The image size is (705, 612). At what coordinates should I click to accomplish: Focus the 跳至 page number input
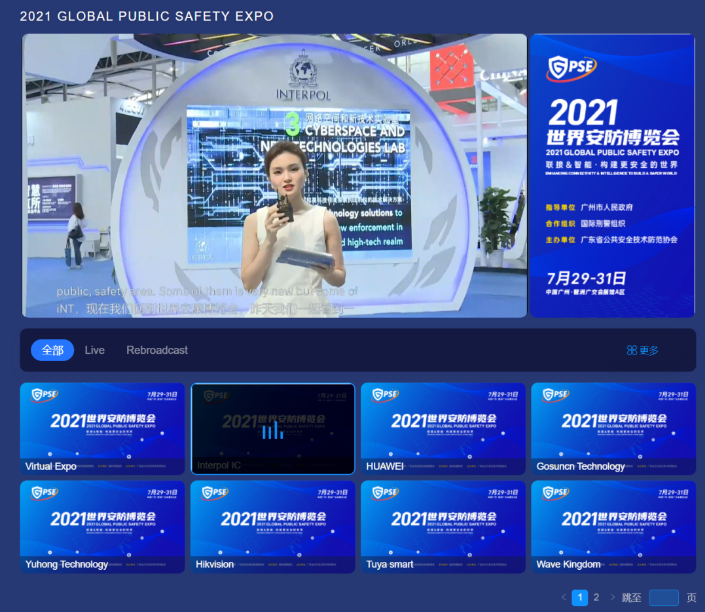[664, 598]
